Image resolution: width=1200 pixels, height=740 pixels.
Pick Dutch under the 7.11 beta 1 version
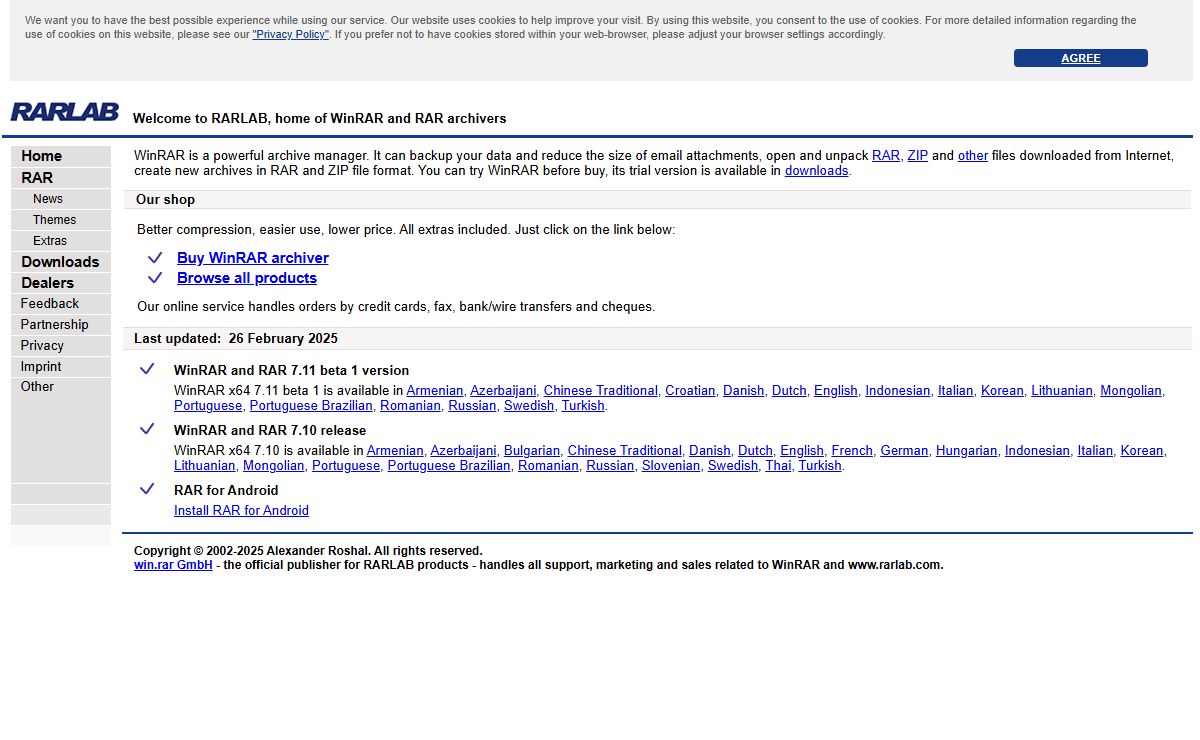coord(789,391)
